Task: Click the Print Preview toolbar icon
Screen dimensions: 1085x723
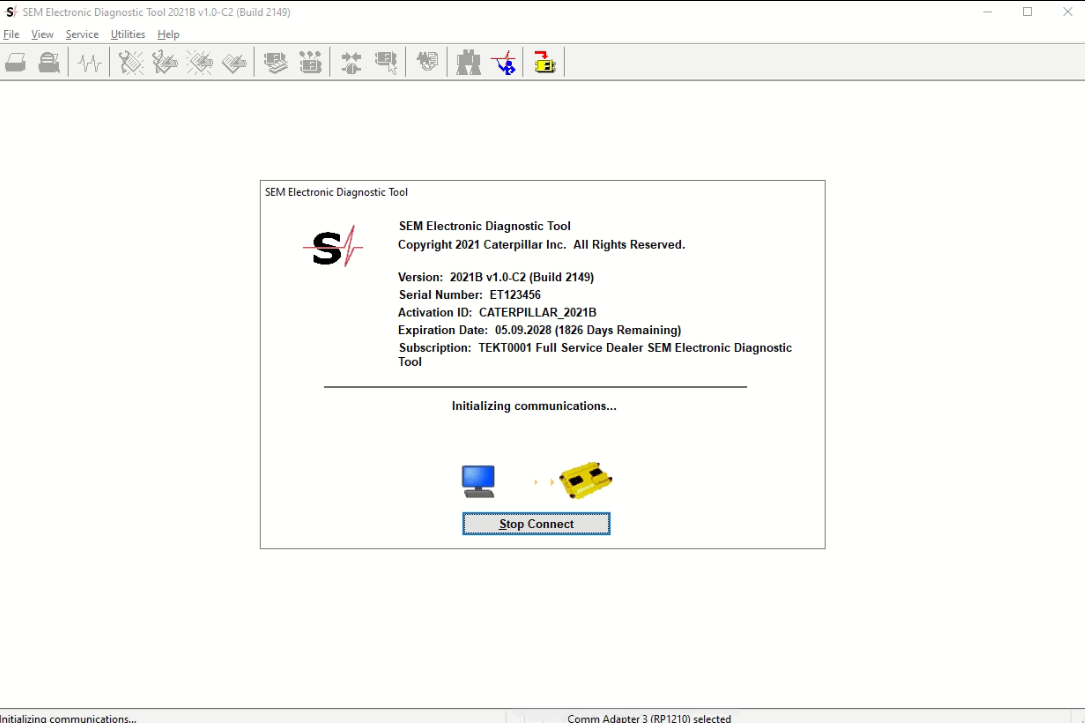Action: (x=49, y=63)
